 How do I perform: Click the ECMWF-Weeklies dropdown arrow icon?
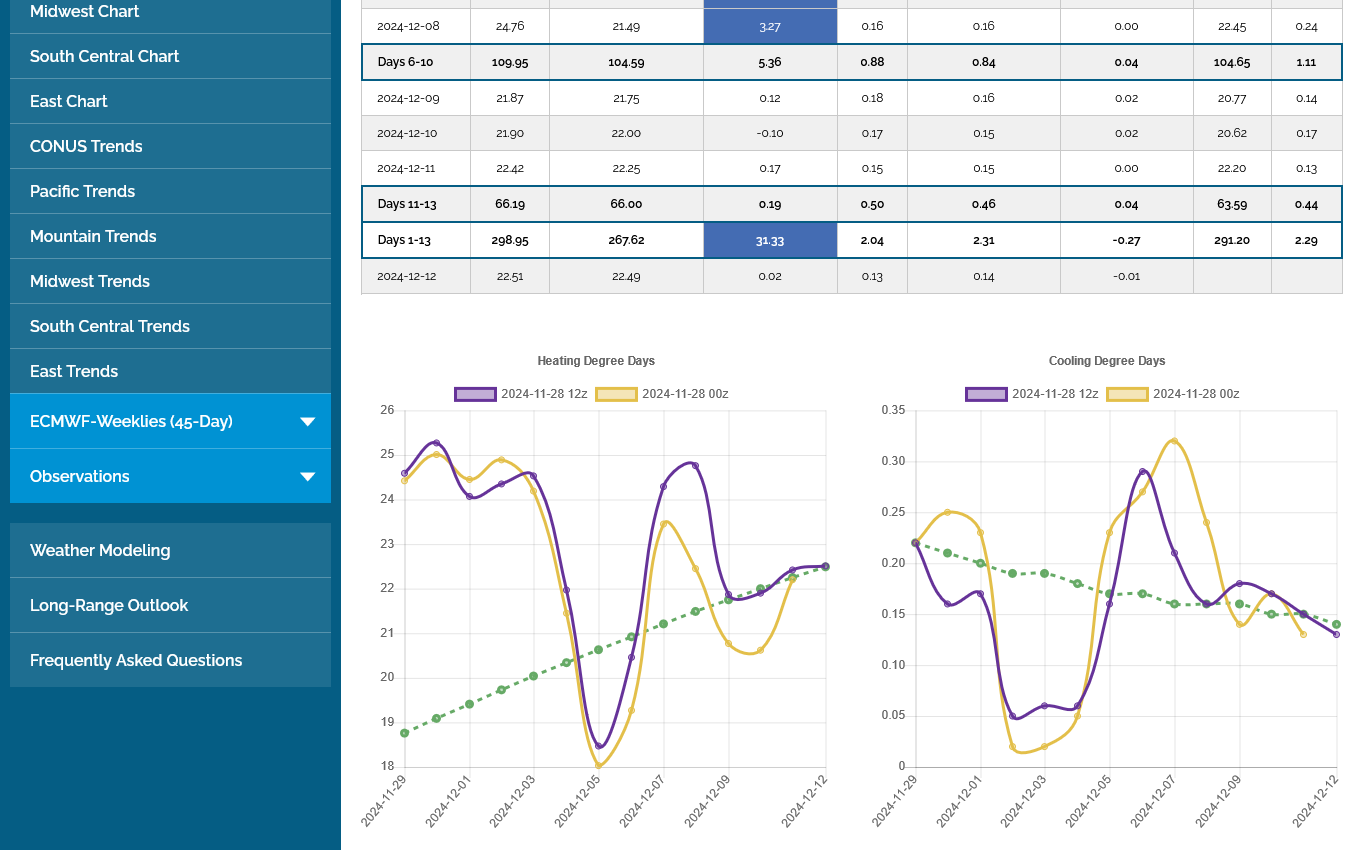click(x=308, y=422)
